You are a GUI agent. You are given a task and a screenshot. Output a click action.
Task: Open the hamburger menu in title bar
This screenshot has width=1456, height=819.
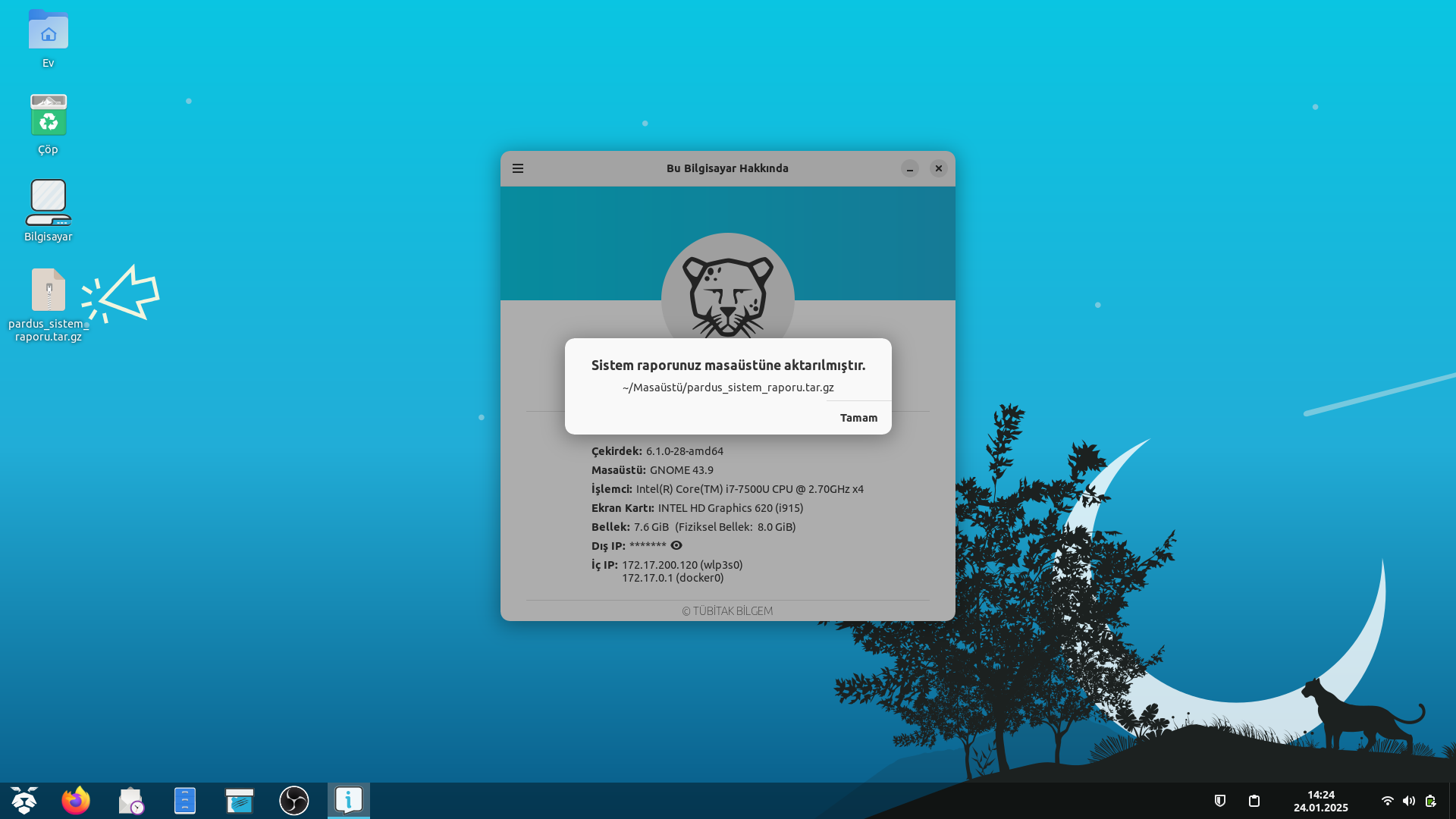[x=518, y=168]
